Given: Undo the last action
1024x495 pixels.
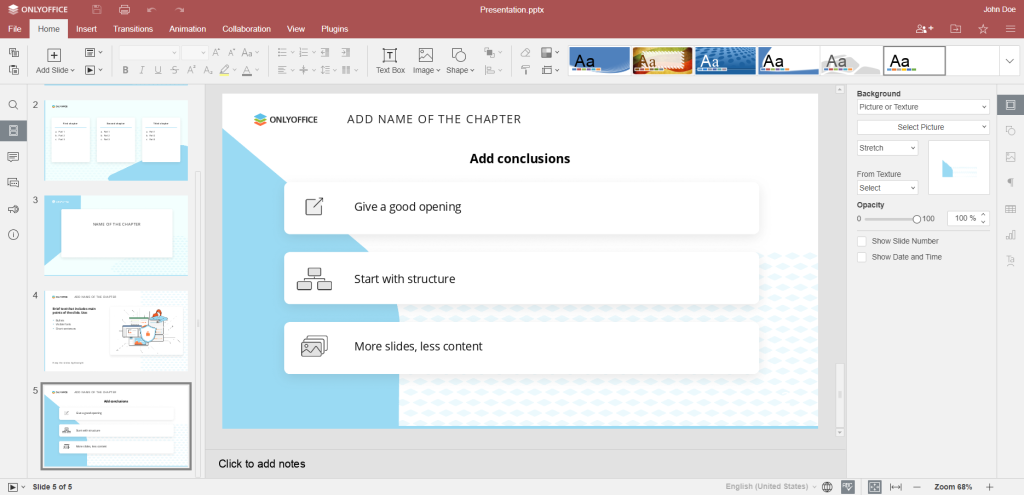Looking at the screenshot, I should point(152,10).
